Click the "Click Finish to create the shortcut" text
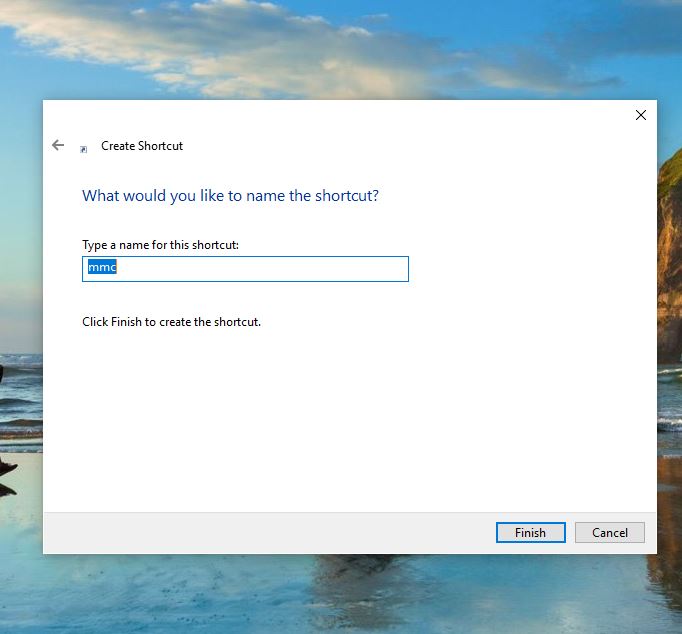 point(171,322)
